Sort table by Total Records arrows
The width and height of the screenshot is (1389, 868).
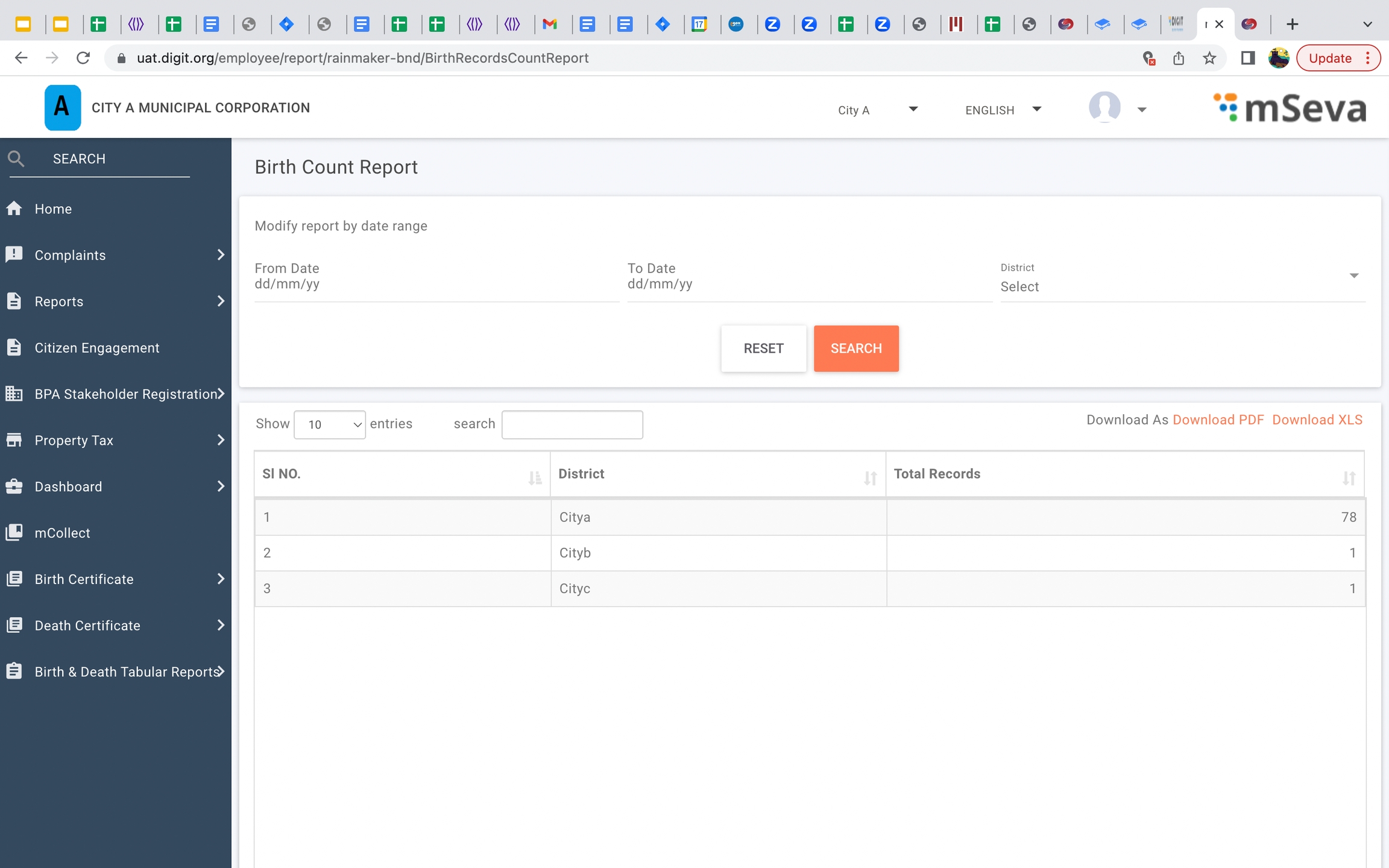pos(1349,477)
